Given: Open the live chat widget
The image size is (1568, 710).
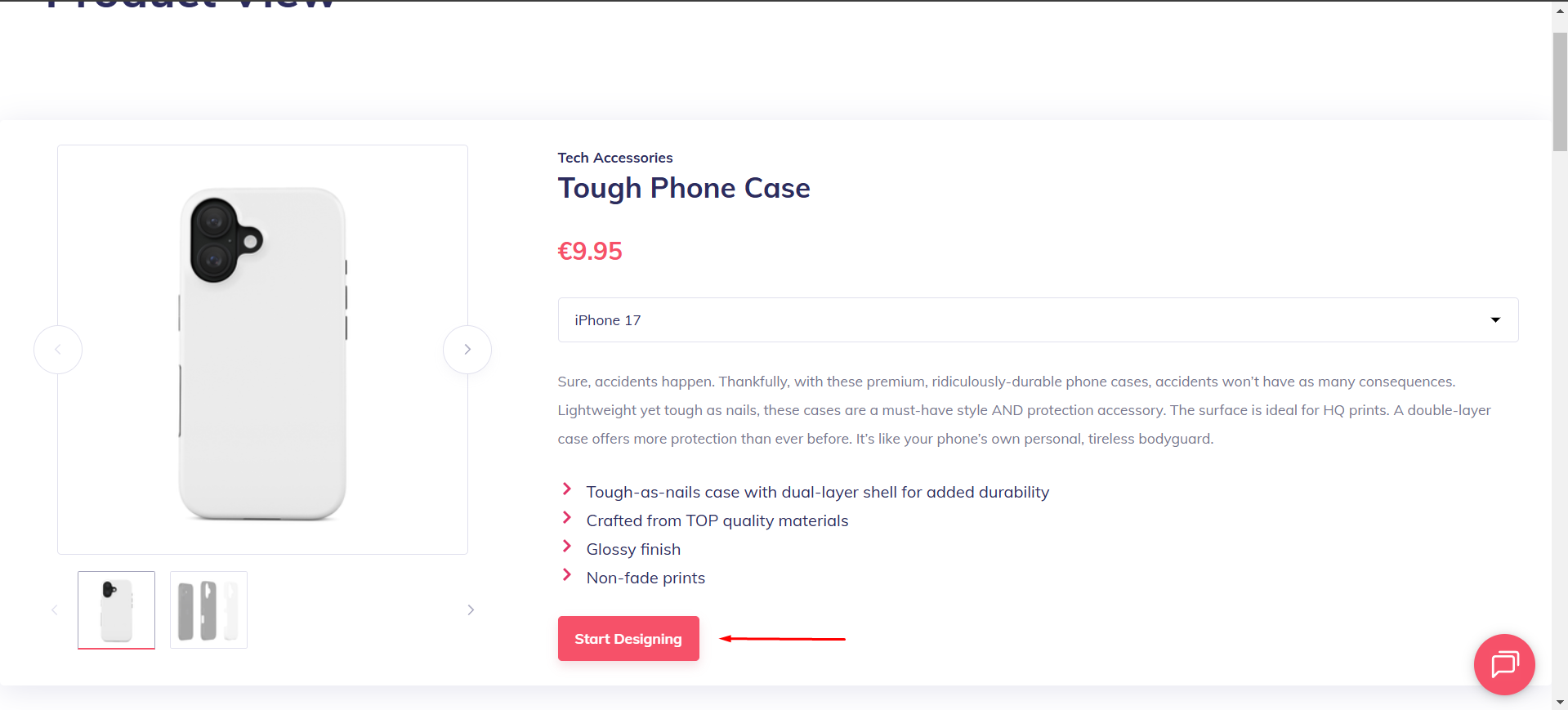Looking at the screenshot, I should pyautogui.click(x=1503, y=664).
